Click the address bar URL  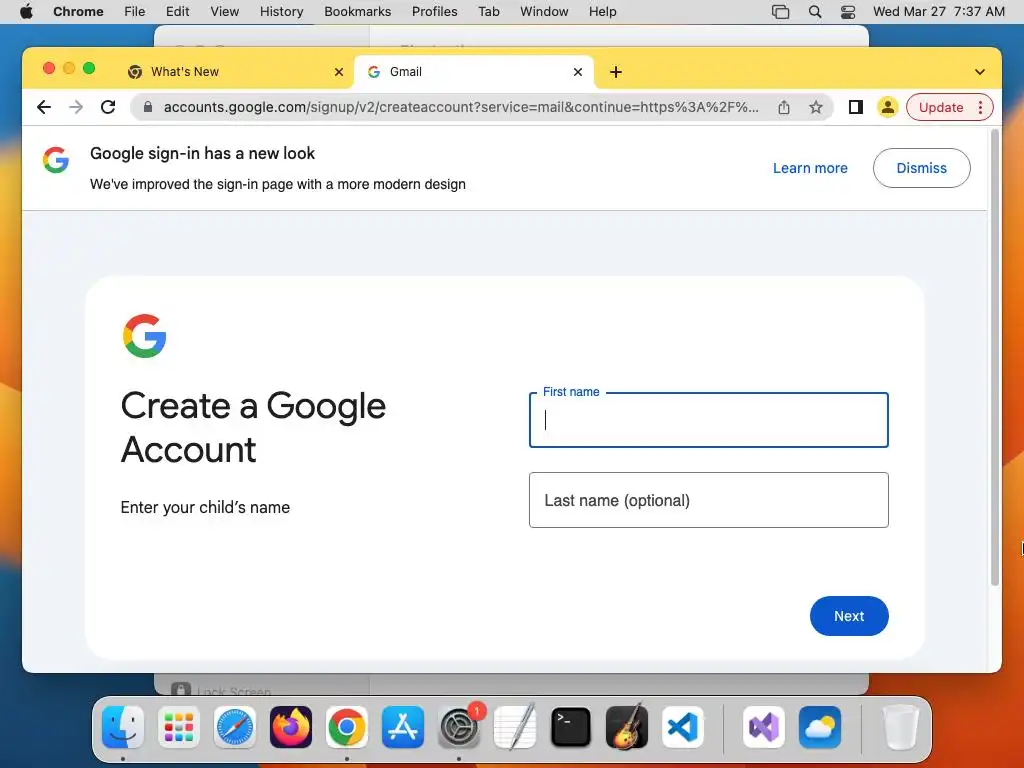click(x=461, y=107)
